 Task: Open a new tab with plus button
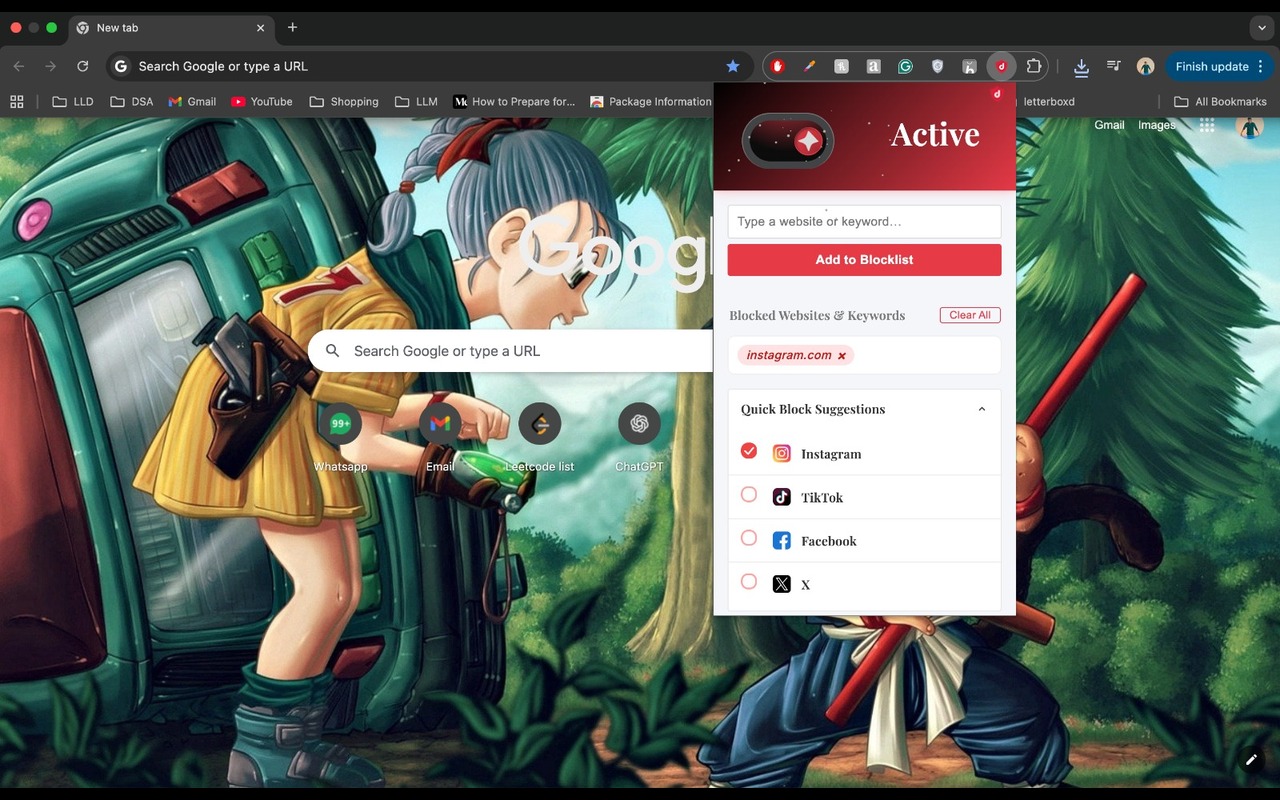tap(292, 27)
